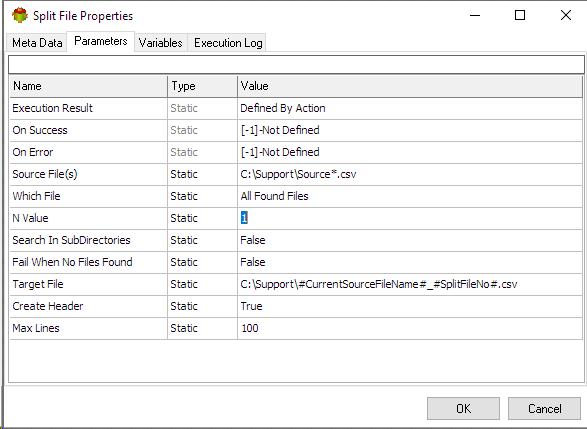Select the Execution Result name cell
Screen dimensions: 587x429
tap(89, 108)
